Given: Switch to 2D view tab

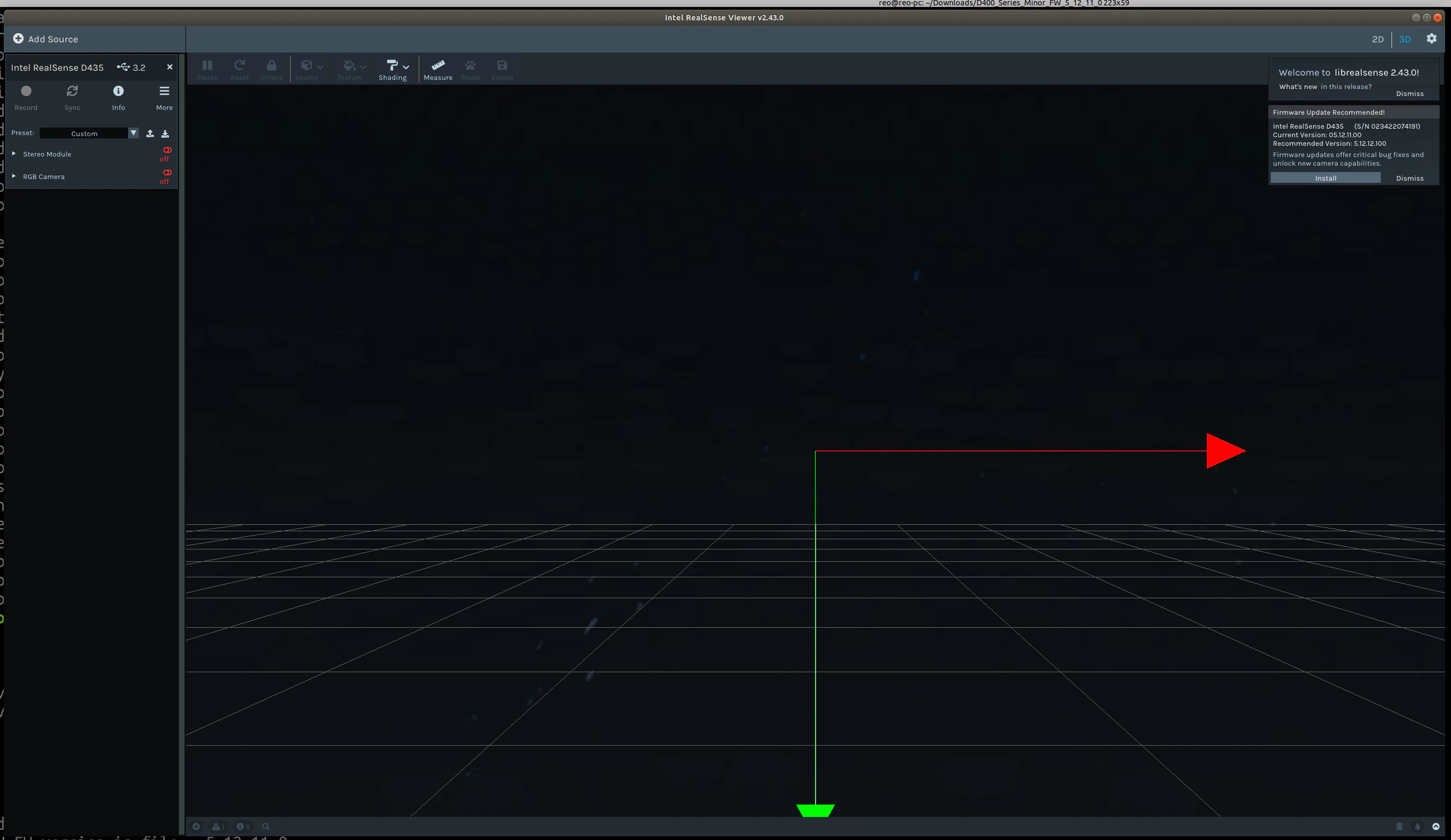Looking at the screenshot, I should coord(1378,39).
